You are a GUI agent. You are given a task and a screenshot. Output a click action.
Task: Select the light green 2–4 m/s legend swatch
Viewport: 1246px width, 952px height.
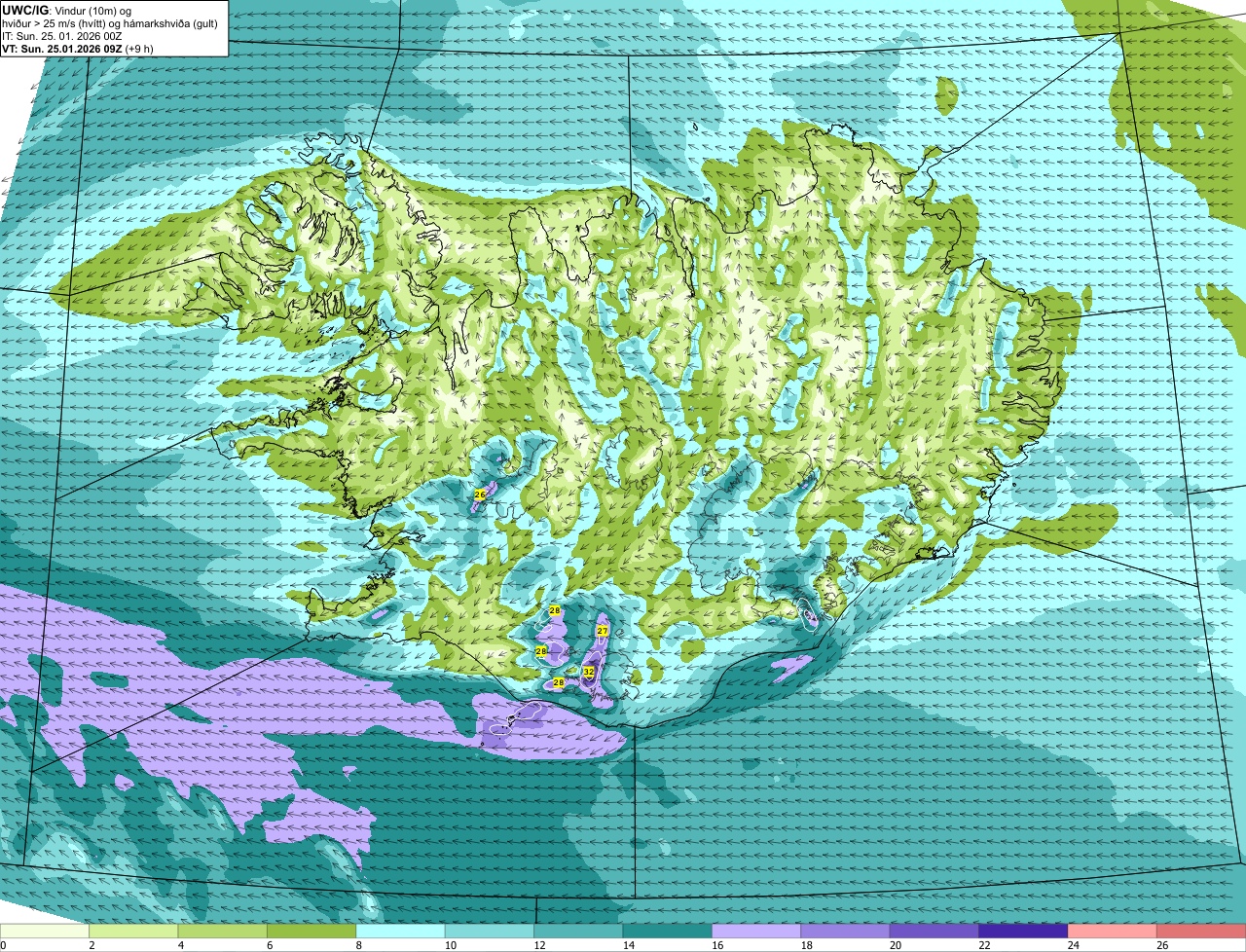click(x=133, y=931)
